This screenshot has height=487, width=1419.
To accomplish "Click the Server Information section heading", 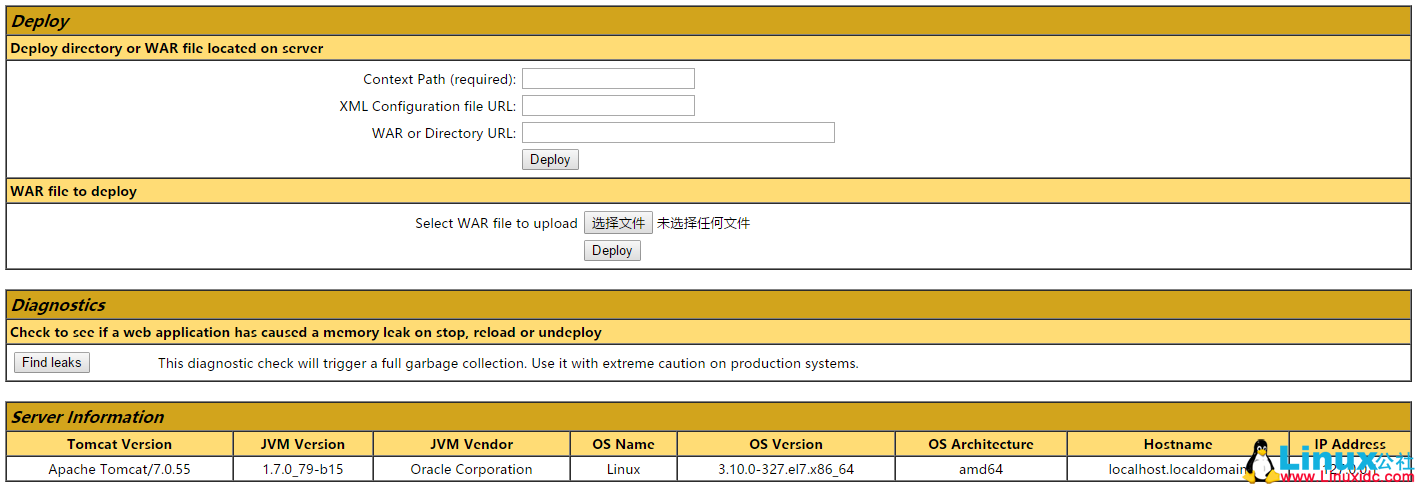I will click(x=87, y=417).
